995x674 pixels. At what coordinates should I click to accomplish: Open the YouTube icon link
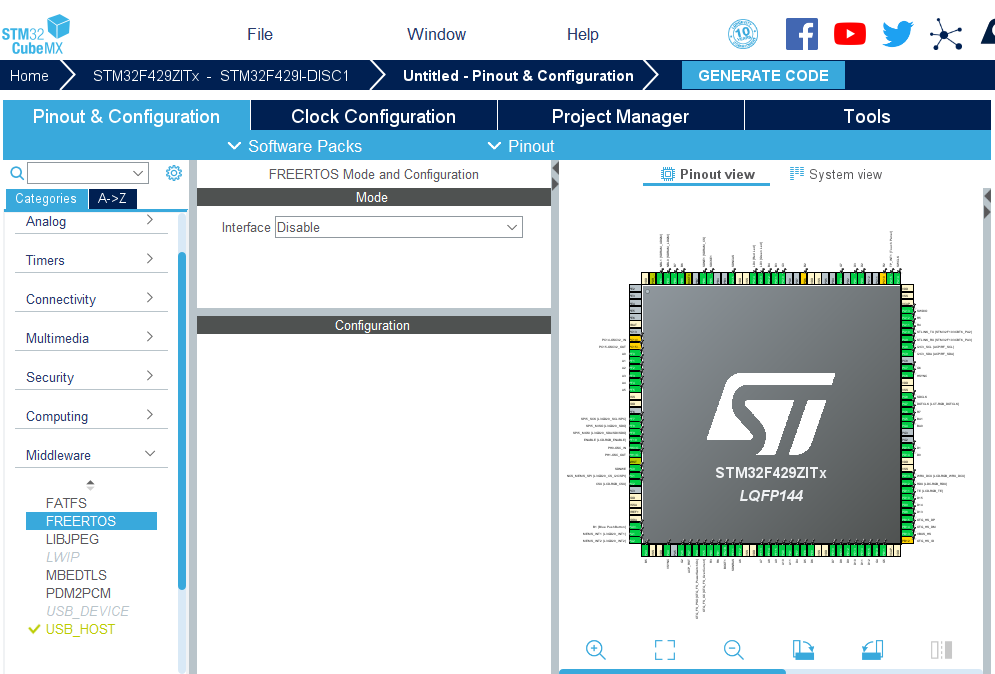[x=850, y=34]
